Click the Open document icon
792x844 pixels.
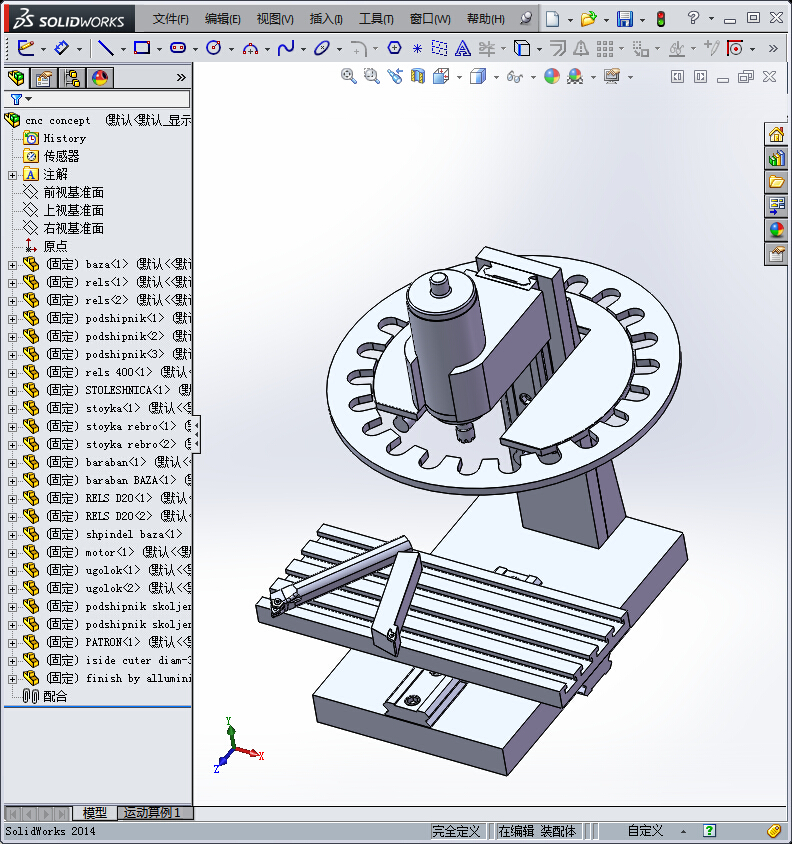coord(588,19)
